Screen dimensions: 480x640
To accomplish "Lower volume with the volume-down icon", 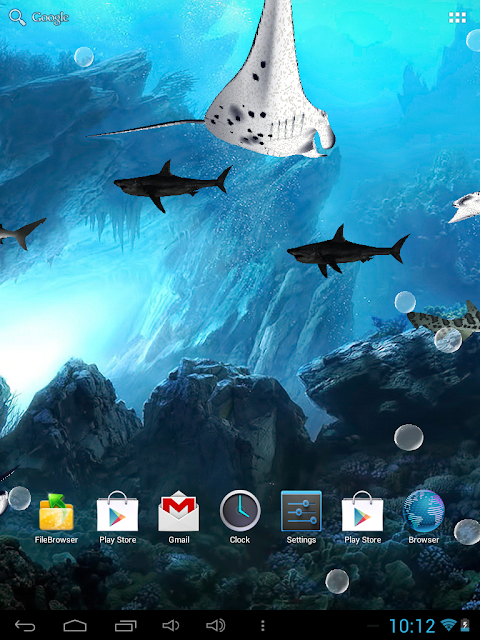I will (171, 625).
